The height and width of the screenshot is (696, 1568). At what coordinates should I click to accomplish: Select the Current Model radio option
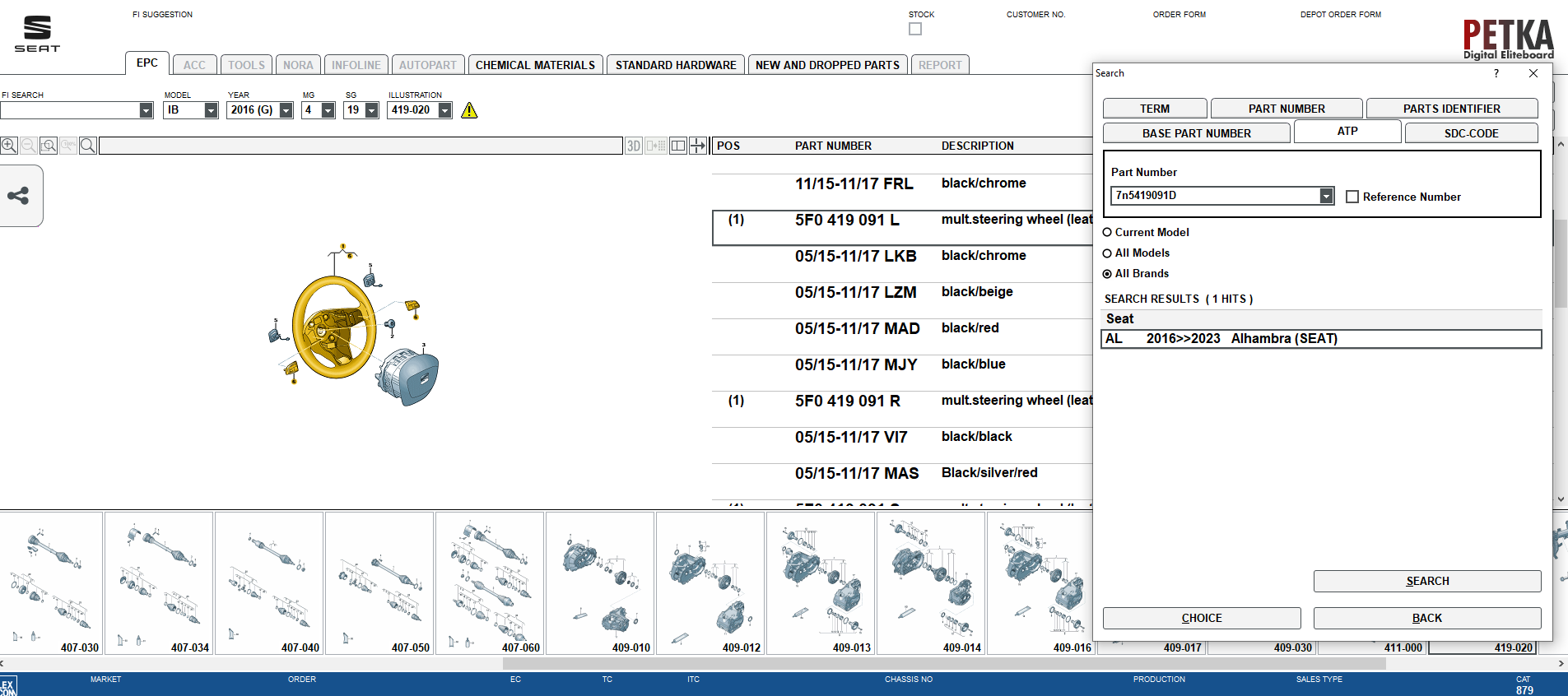click(x=1107, y=233)
